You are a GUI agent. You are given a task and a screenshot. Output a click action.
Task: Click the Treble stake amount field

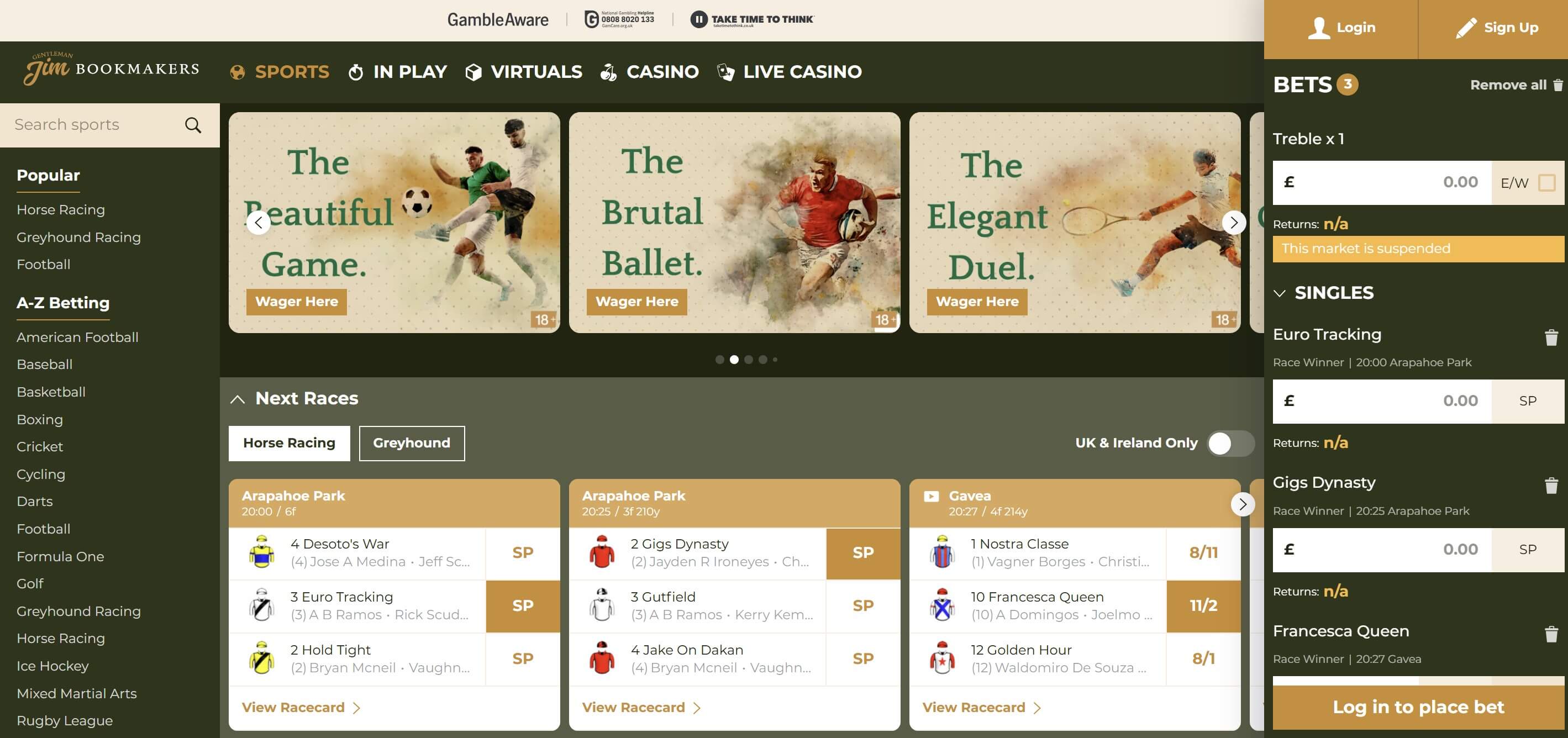point(1382,182)
